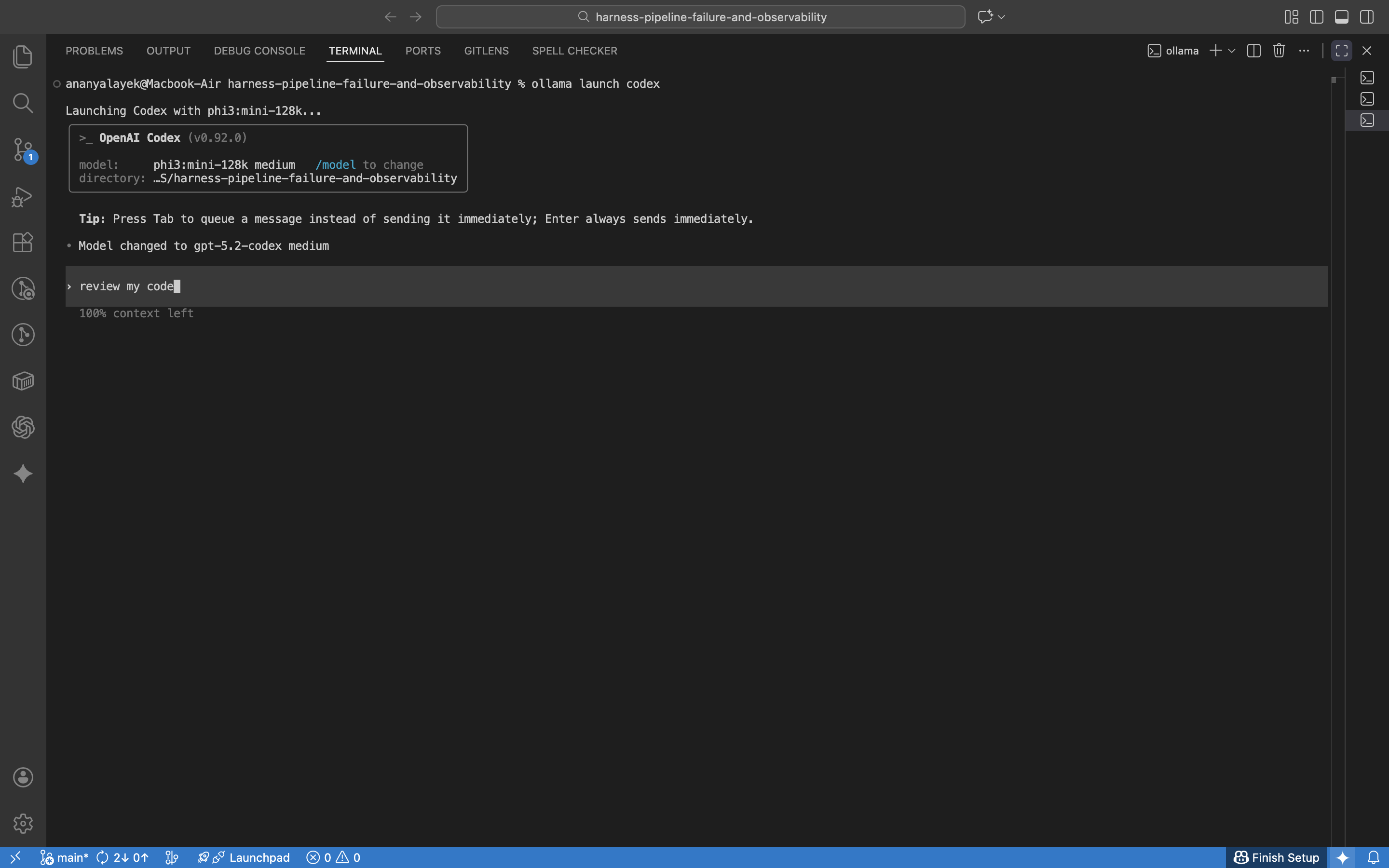
Task: Click the 'review my code' prompt input
Action: (696, 286)
